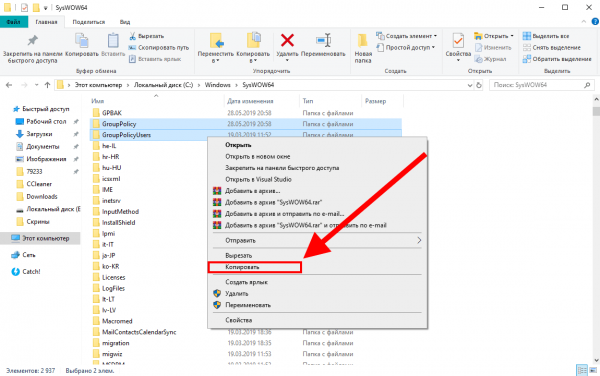Viewport: 600px width, 376px height.
Task: Collapse the ribbon with the chevron
Action: pyautogui.click(x=584, y=22)
